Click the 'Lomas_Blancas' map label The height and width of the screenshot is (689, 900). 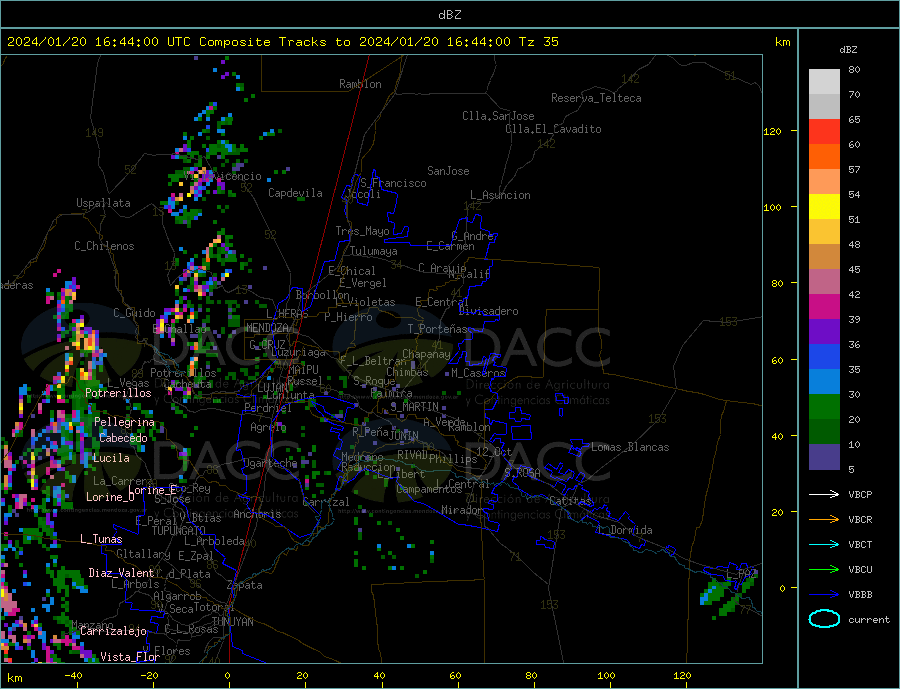[630, 447]
